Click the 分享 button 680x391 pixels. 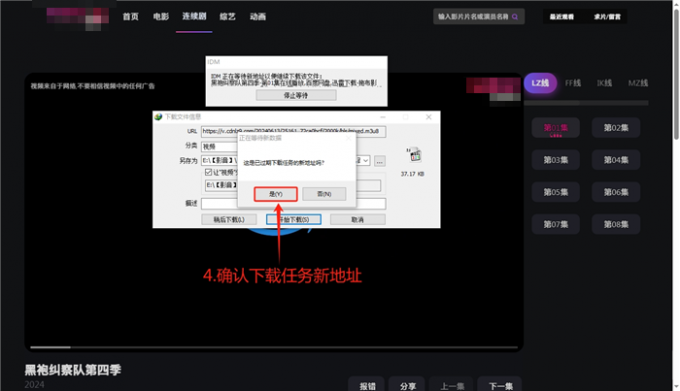point(407,385)
